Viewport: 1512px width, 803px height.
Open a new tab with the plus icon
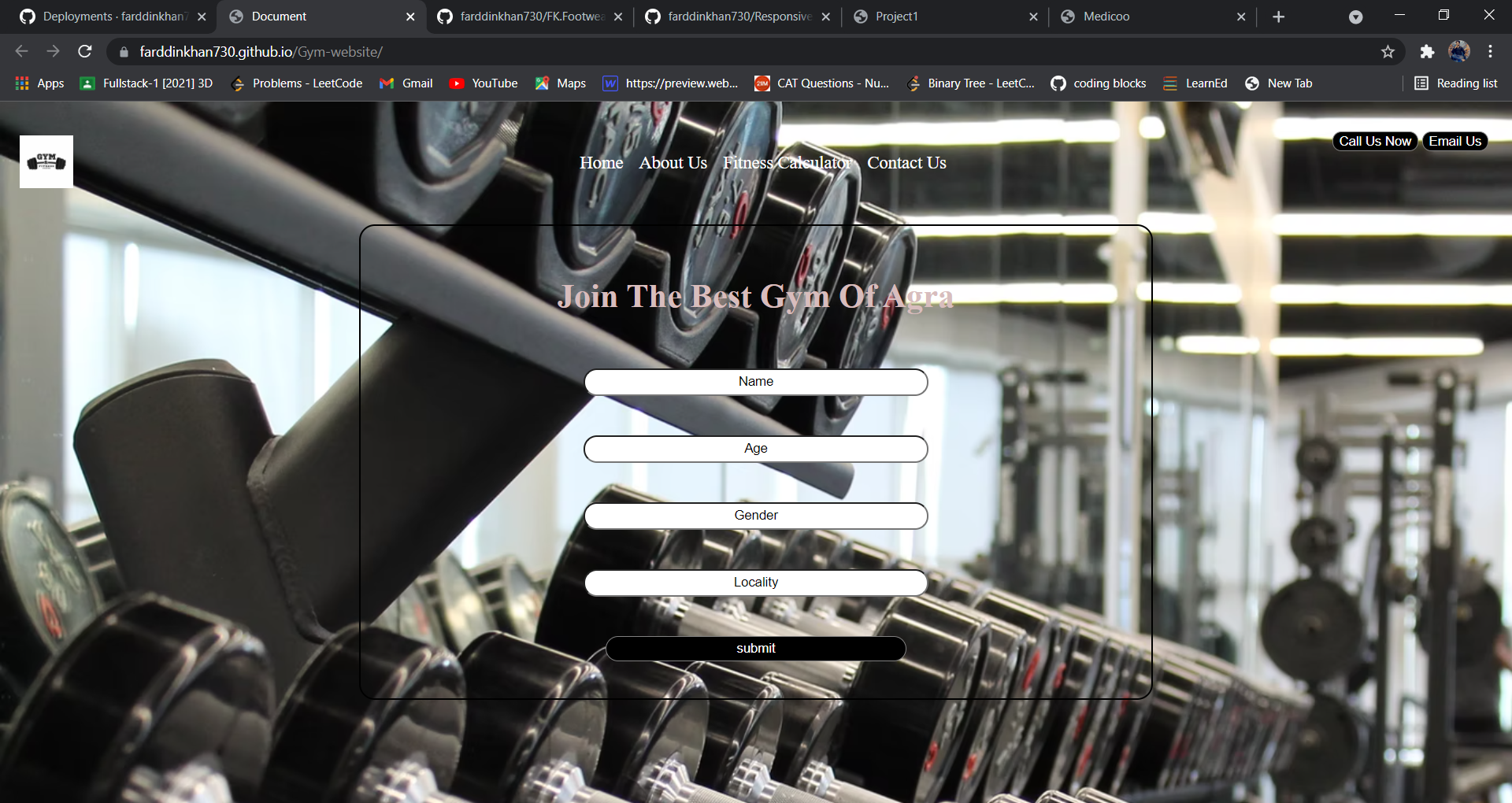tap(1279, 17)
